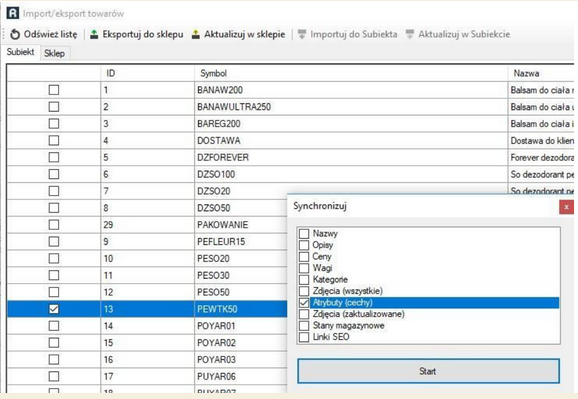
Task: Click the R application logo icon
Action: (x=13, y=13)
